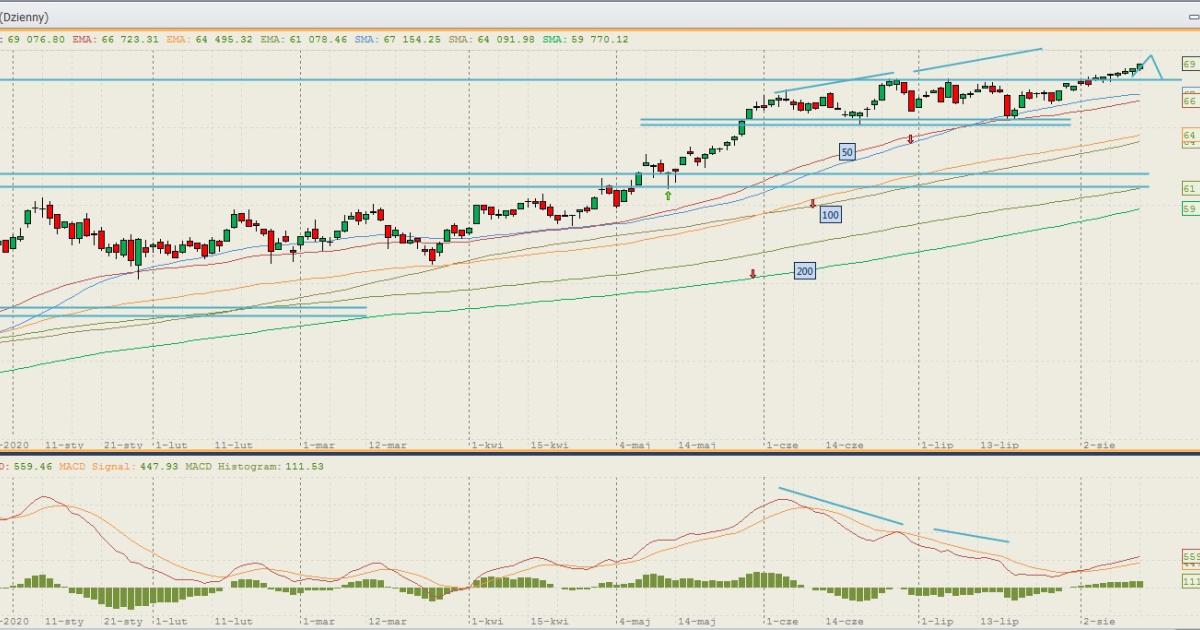Click the 61 price tag on the right axis
The width and height of the screenshot is (1200, 630).
tap(1190, 188)
